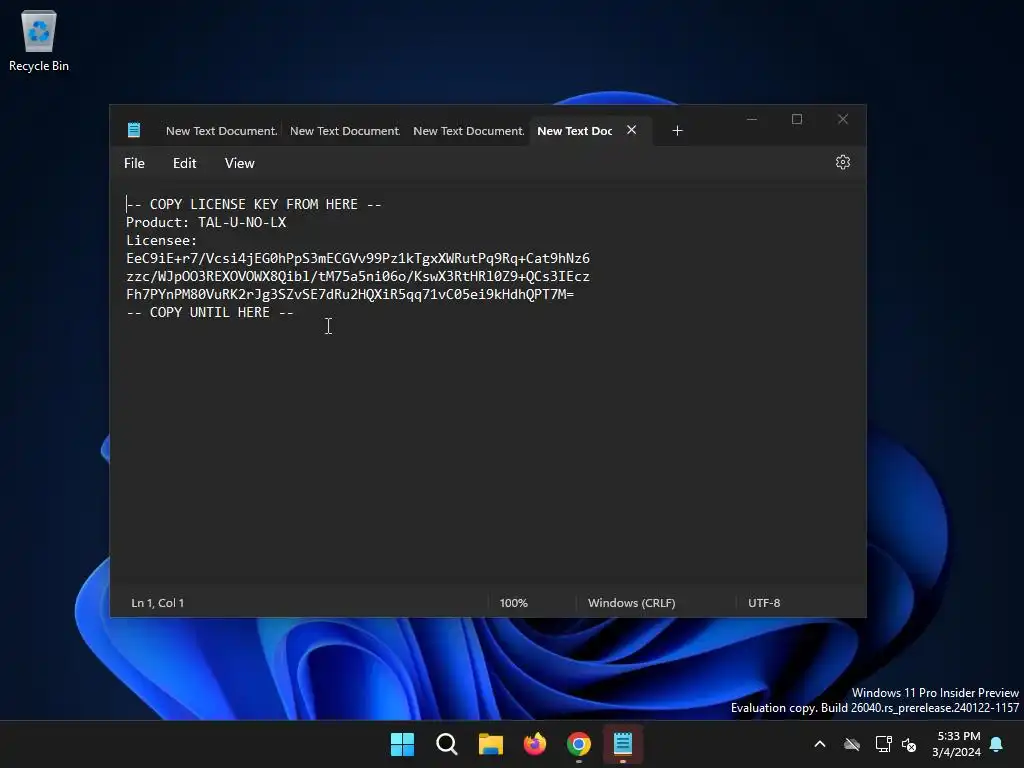Switch to the first New Text Document tab
This screenshot has height=768, width=1024.
(221, 131)
